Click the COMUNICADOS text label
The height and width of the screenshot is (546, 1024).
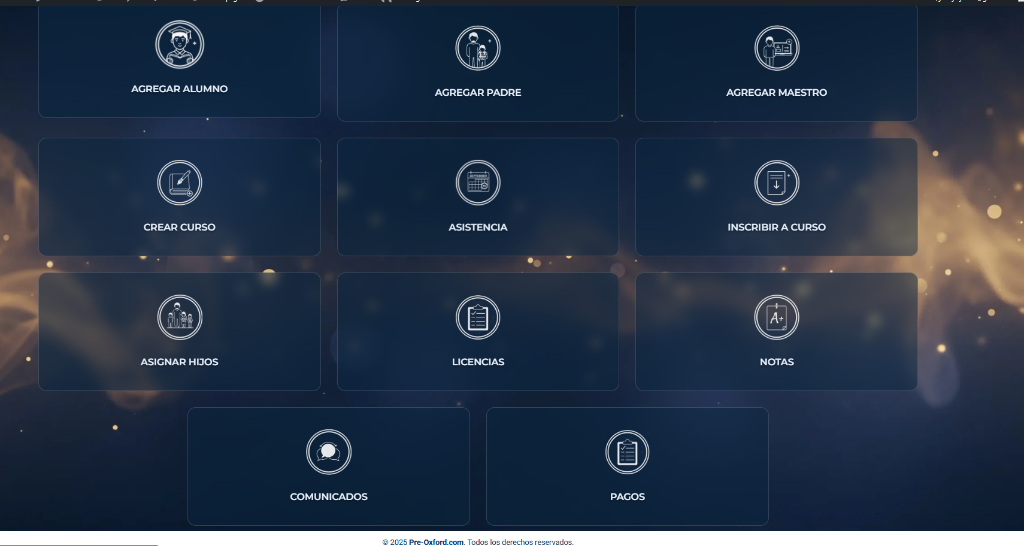[x=328, y=497]
